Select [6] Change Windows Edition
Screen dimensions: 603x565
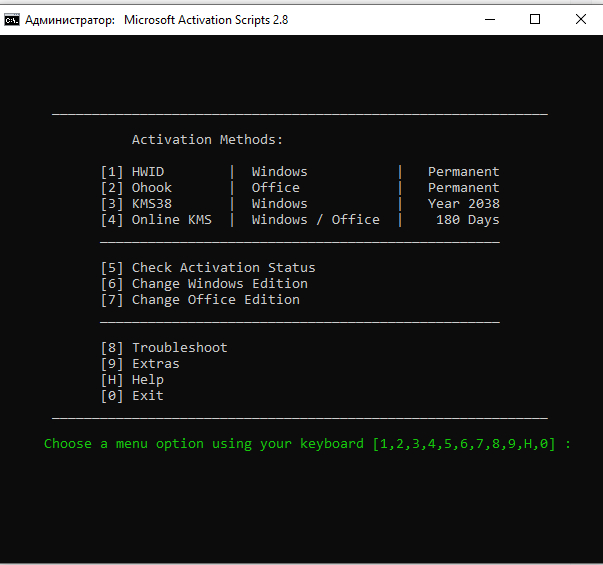[x=204, y=284]
